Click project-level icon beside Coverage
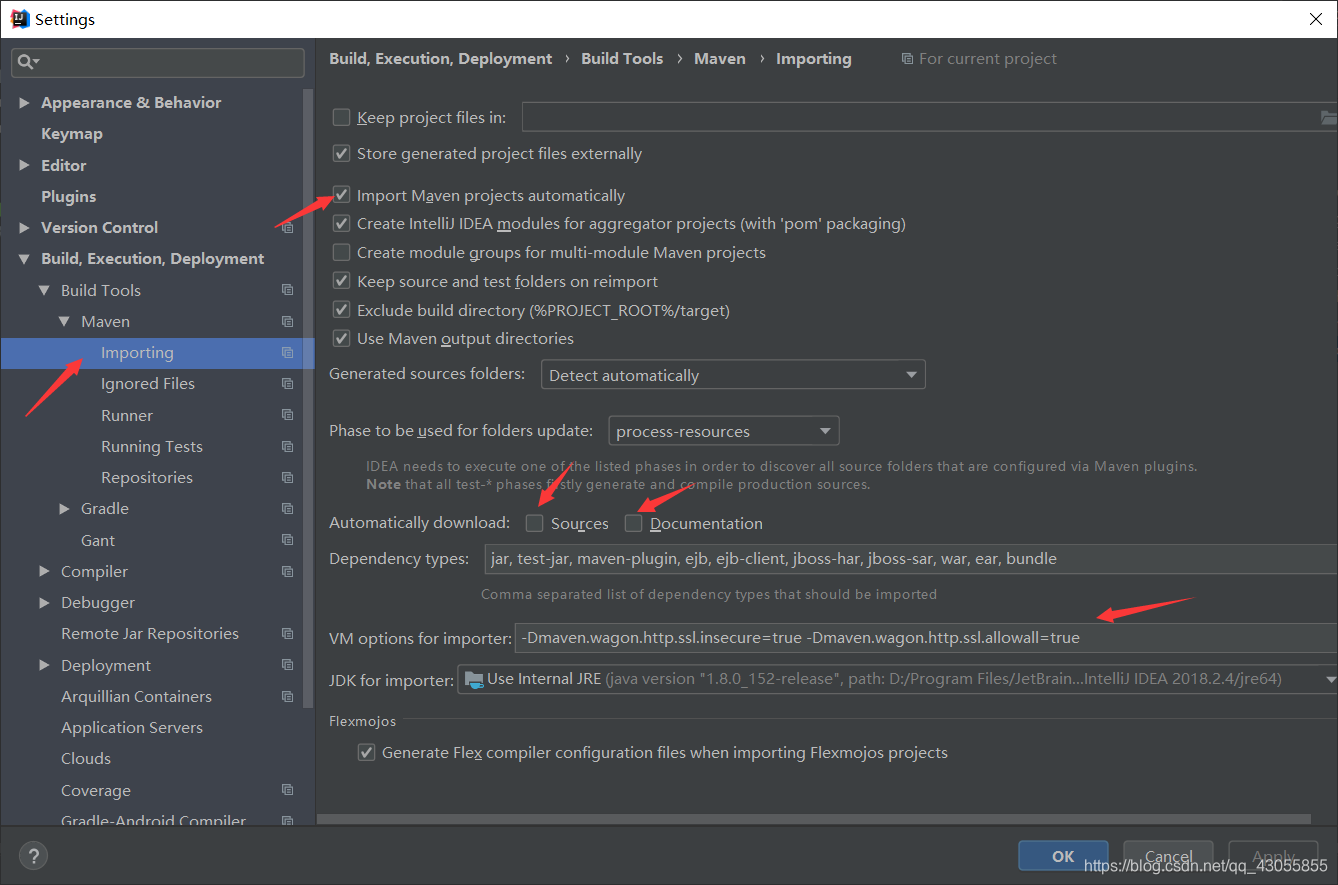The width and height of the screenshot is (1338, 885). 287,790
